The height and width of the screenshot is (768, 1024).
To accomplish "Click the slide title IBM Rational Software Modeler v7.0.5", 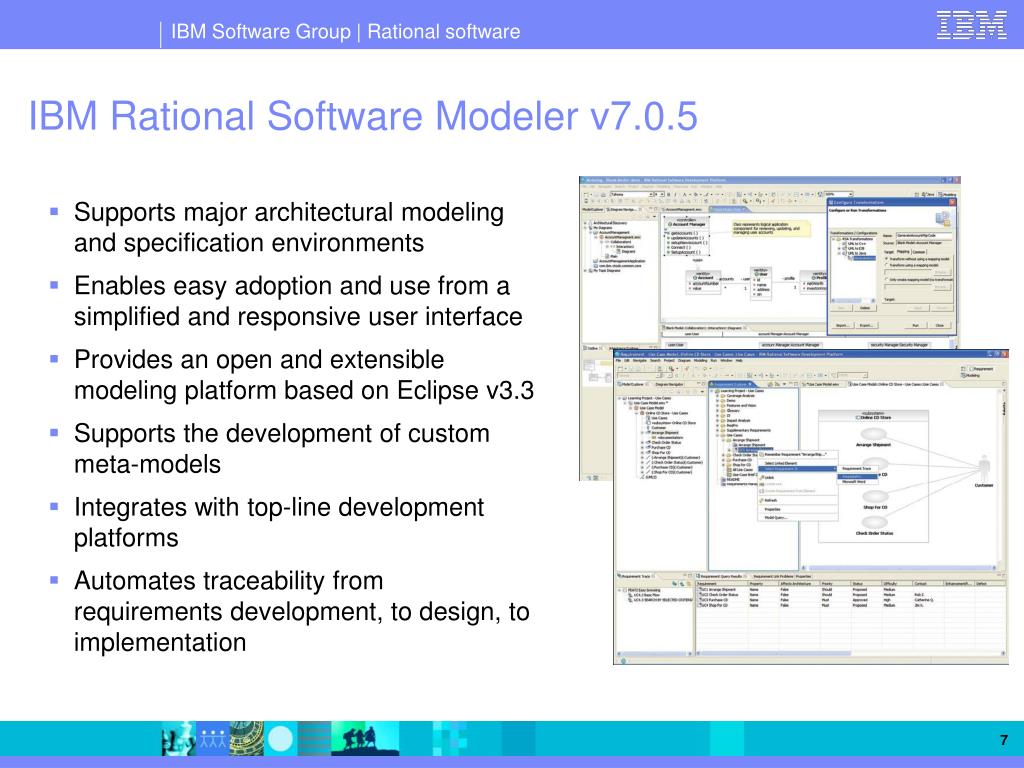I will tap(363, 116).
